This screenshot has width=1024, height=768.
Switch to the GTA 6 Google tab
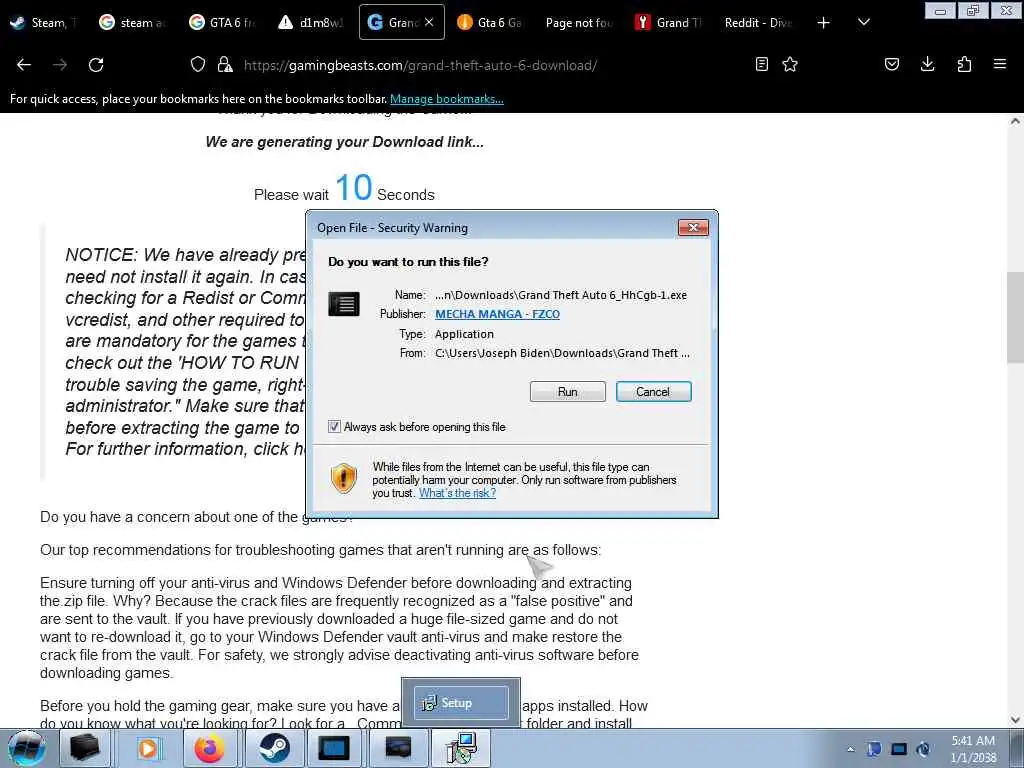point(221,23)
